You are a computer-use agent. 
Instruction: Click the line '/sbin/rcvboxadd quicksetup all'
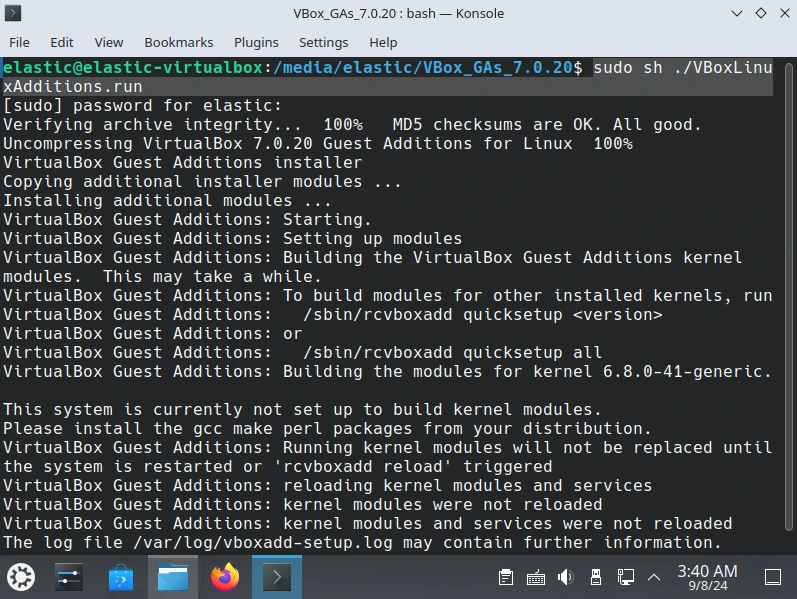tap(302, 352)
